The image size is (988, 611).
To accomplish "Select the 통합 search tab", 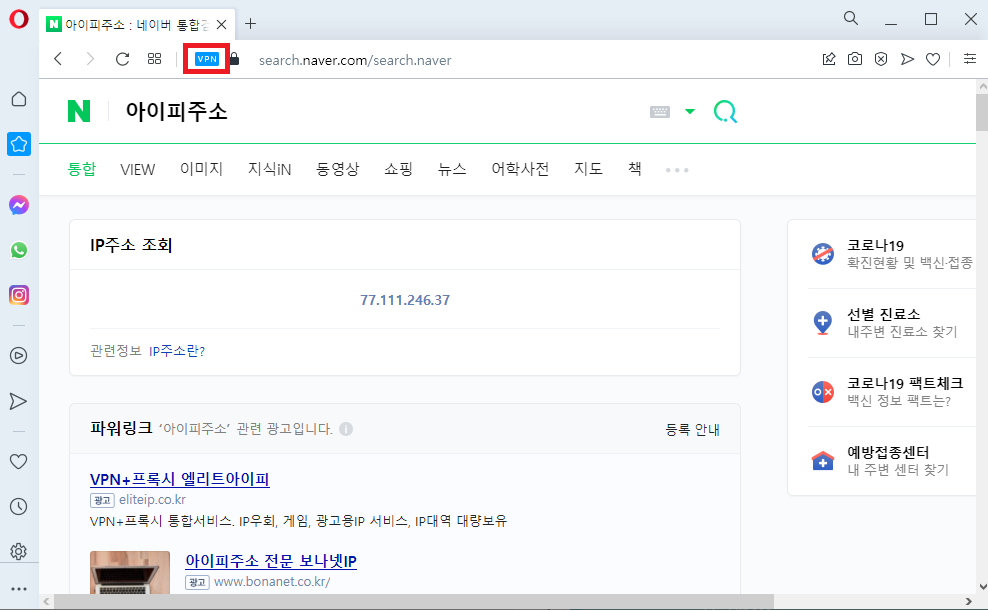I will pyautogui.click(x=82, y=169).
